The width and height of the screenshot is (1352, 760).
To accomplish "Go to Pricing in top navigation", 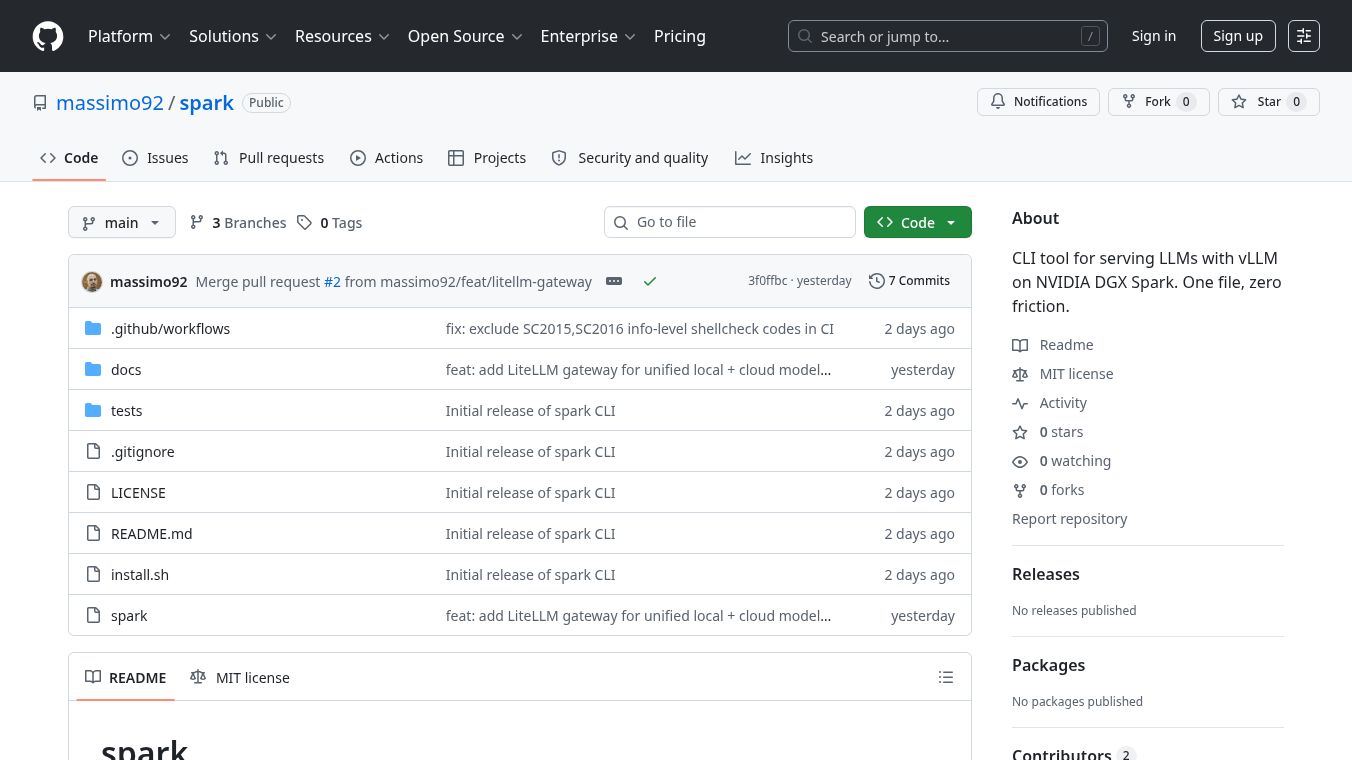I will click(680, 36).
